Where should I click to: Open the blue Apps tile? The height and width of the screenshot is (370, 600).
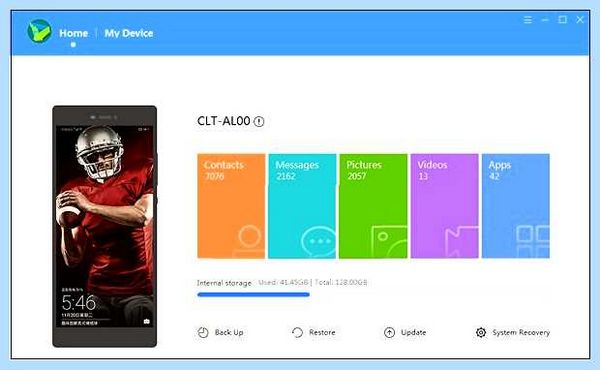516,206
